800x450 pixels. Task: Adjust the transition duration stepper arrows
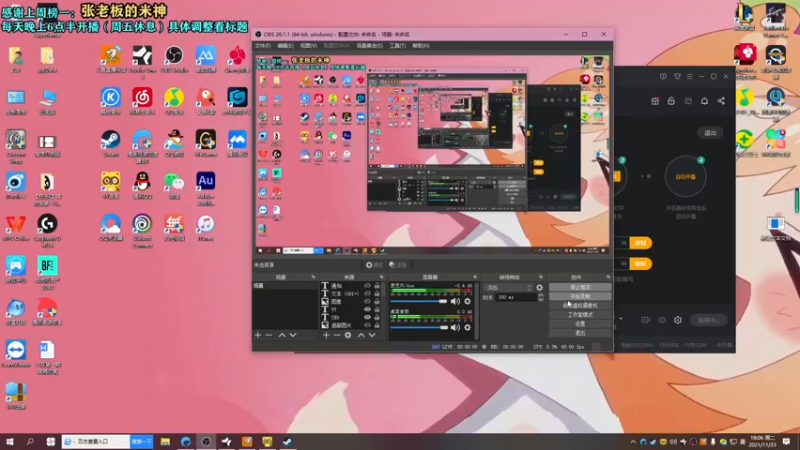click(540, 297)
